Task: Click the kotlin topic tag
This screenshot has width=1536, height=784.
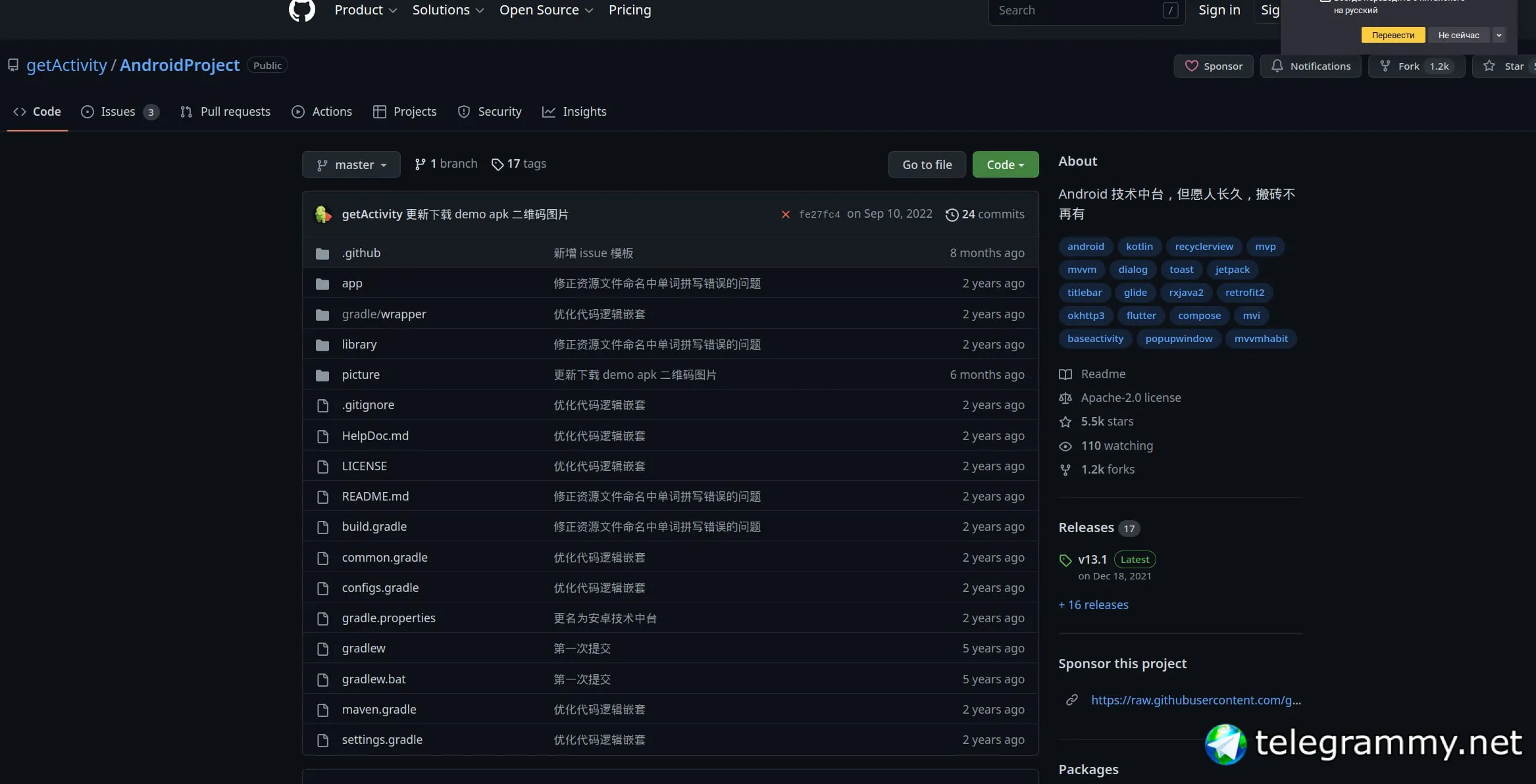Action: point(1139,247)
